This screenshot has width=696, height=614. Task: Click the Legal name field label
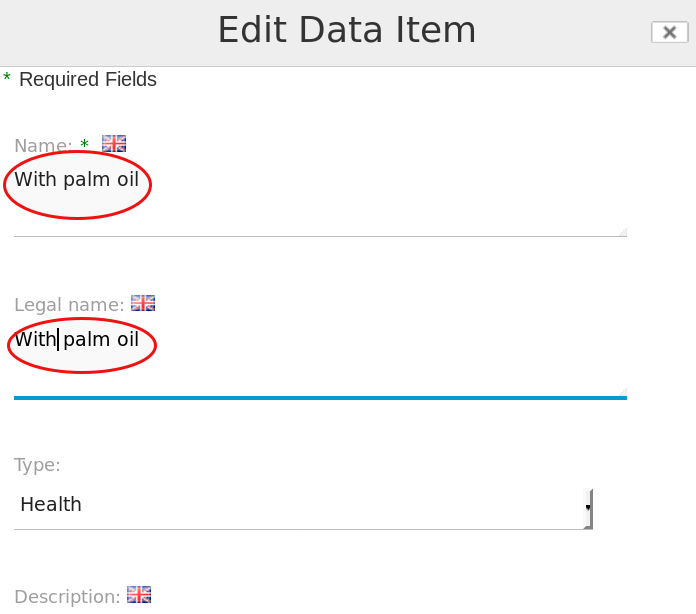coord(69,305)
